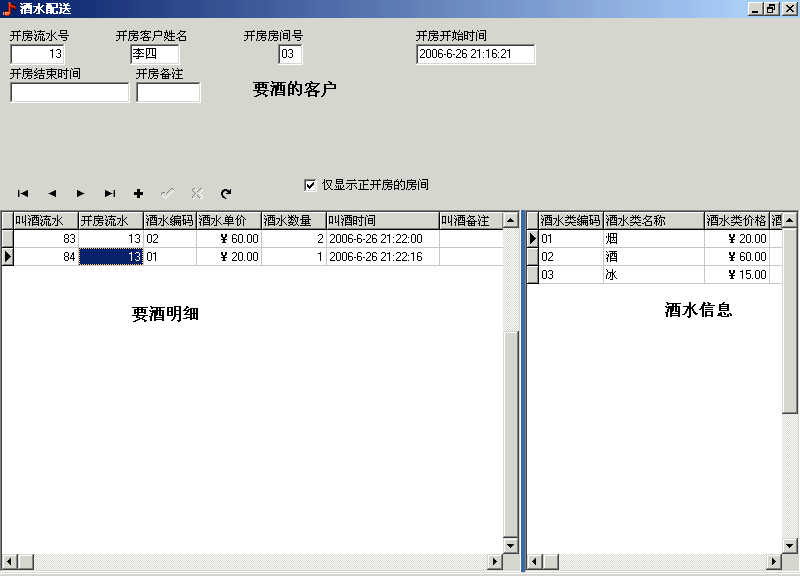Screen dimensions: 800x576
Task: Click time 2006-6-26 21:22:00 cell
Action: [382, 238]
